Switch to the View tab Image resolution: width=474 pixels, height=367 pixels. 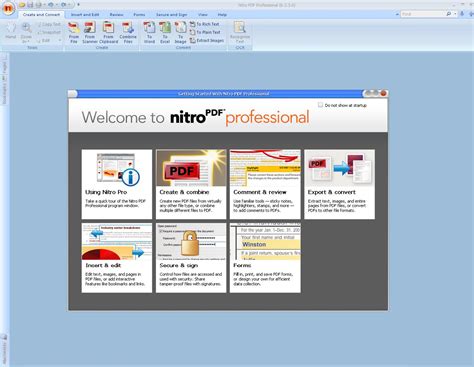tap(203, 15)
